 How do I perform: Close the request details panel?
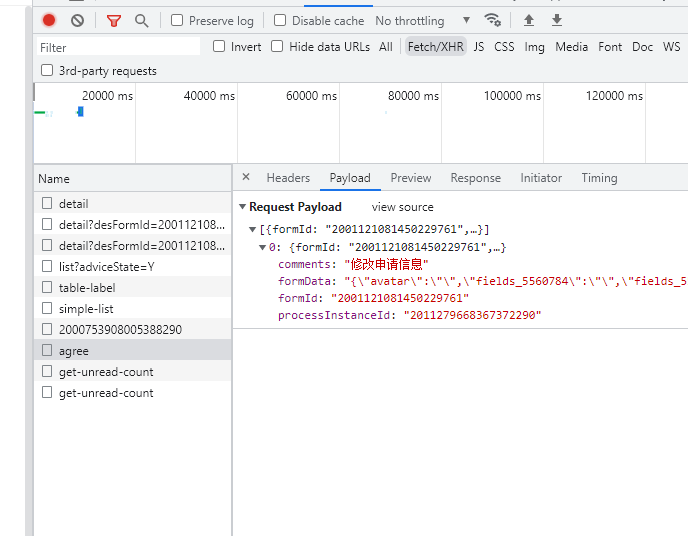246,177
